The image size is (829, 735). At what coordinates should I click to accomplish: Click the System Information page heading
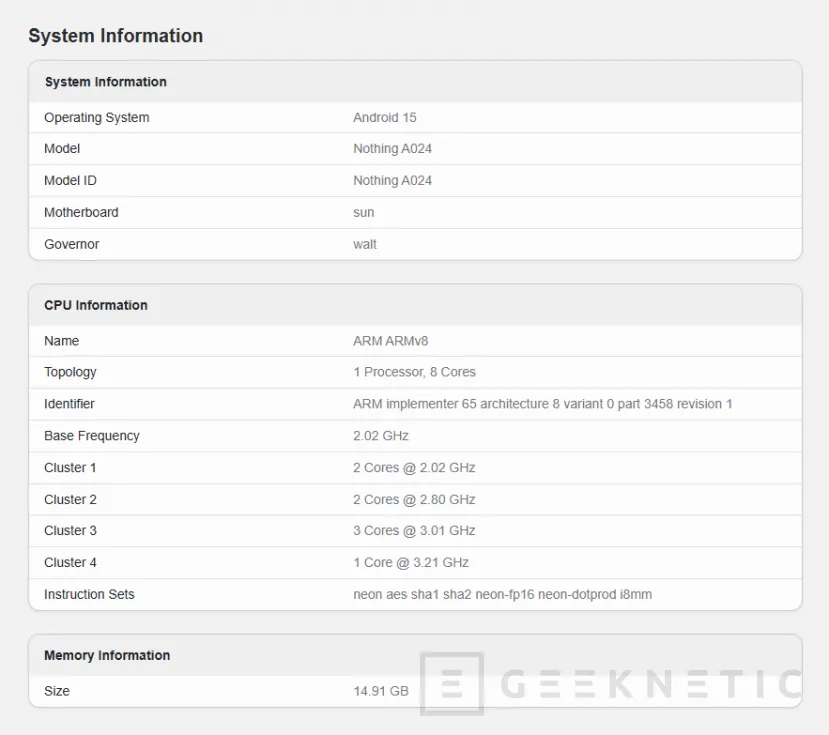click(x=116, y=36)
